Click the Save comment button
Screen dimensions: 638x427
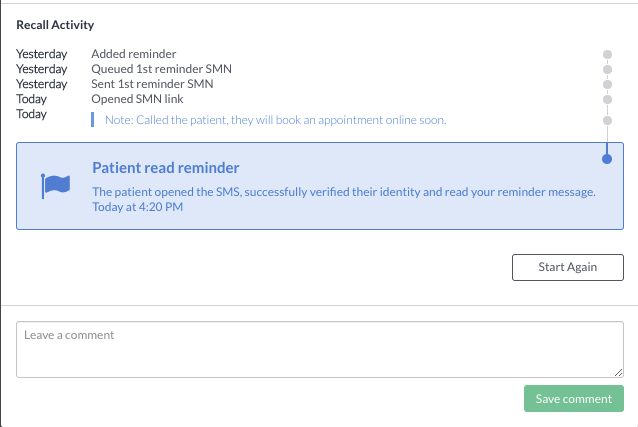point(573,399)
